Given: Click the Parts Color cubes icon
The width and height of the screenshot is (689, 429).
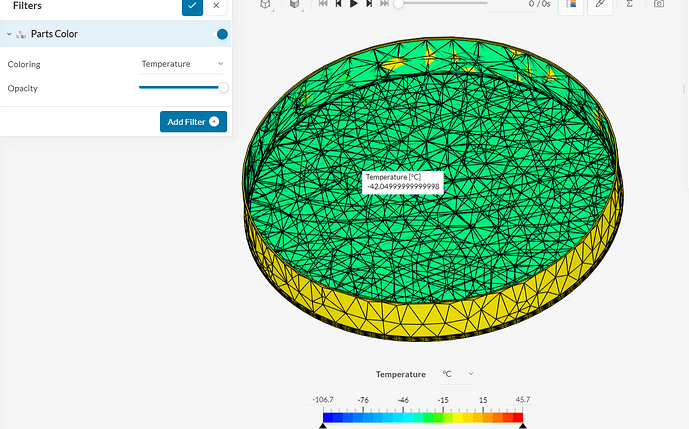Looking at the screenshot, I should (21, 34).
